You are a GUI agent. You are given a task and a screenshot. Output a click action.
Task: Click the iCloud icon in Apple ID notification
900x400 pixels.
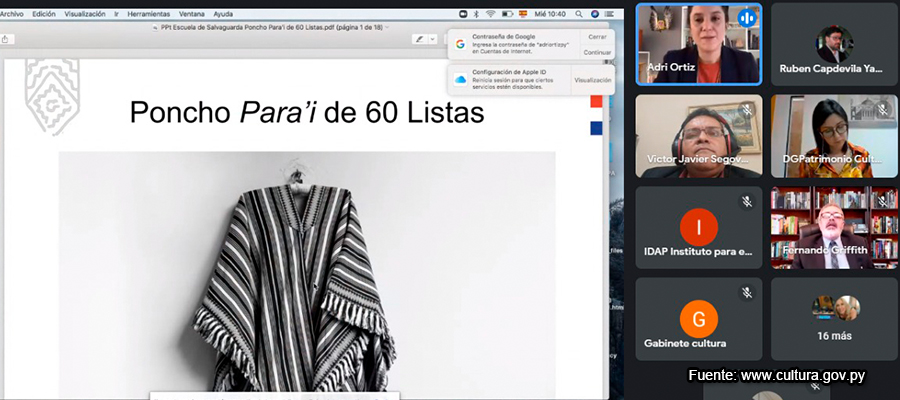pos(460,79)
